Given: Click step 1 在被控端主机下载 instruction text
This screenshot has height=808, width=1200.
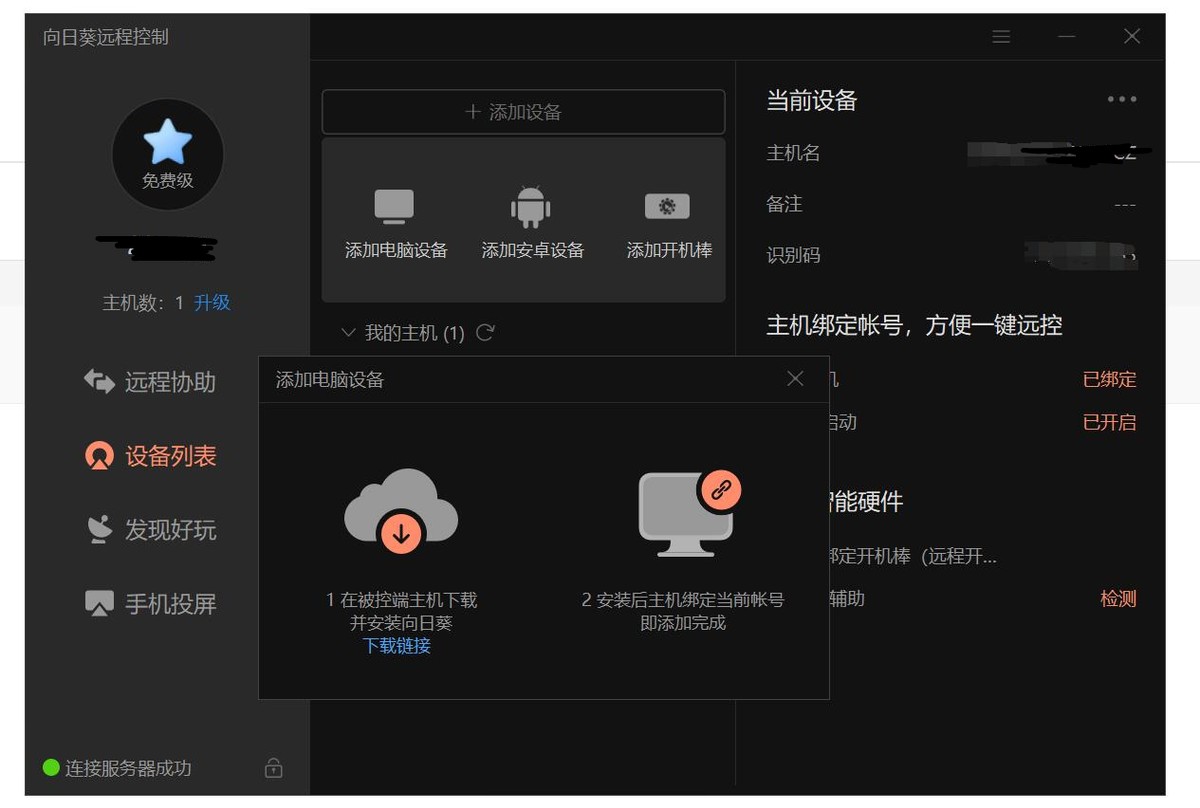Looking at the screenshot, I should click(x=401, y=611).
